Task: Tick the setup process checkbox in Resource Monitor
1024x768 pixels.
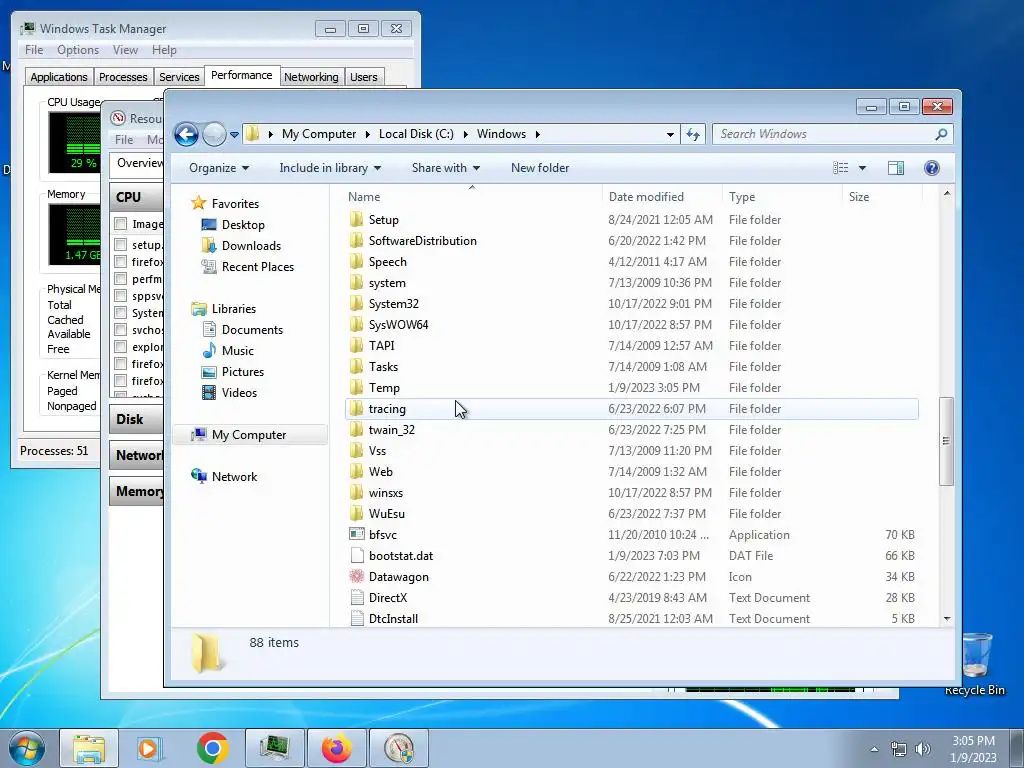Action: point(120,245)
